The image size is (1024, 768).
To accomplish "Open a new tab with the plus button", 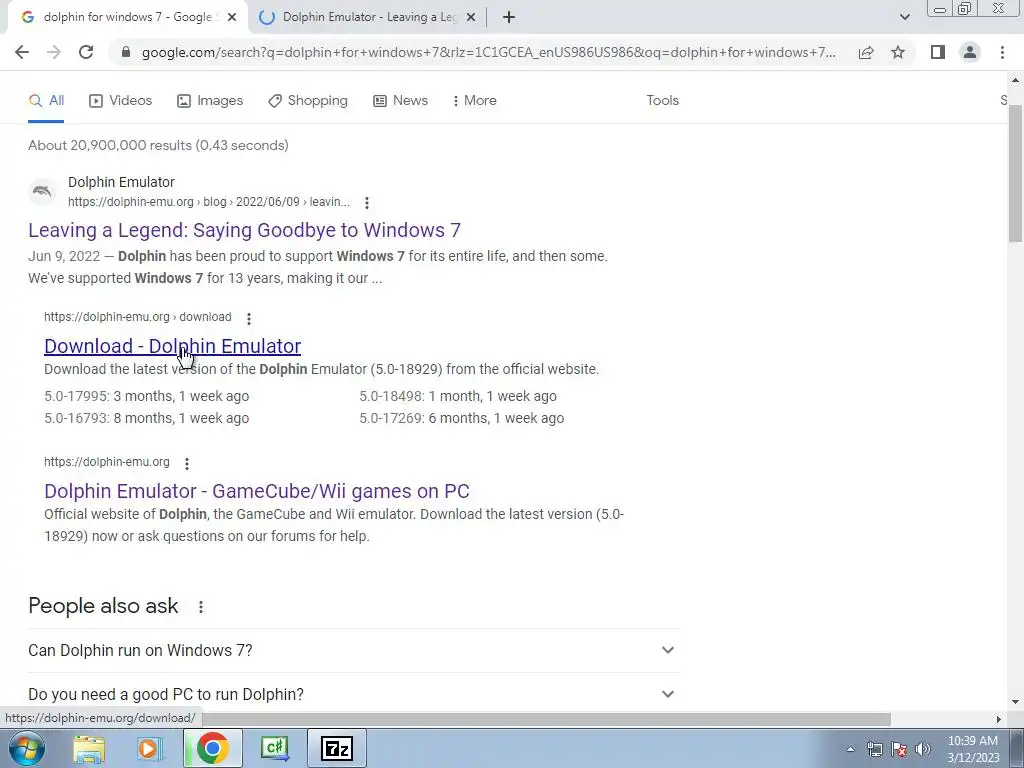I will pyautogui.click(x=509, y=17).
